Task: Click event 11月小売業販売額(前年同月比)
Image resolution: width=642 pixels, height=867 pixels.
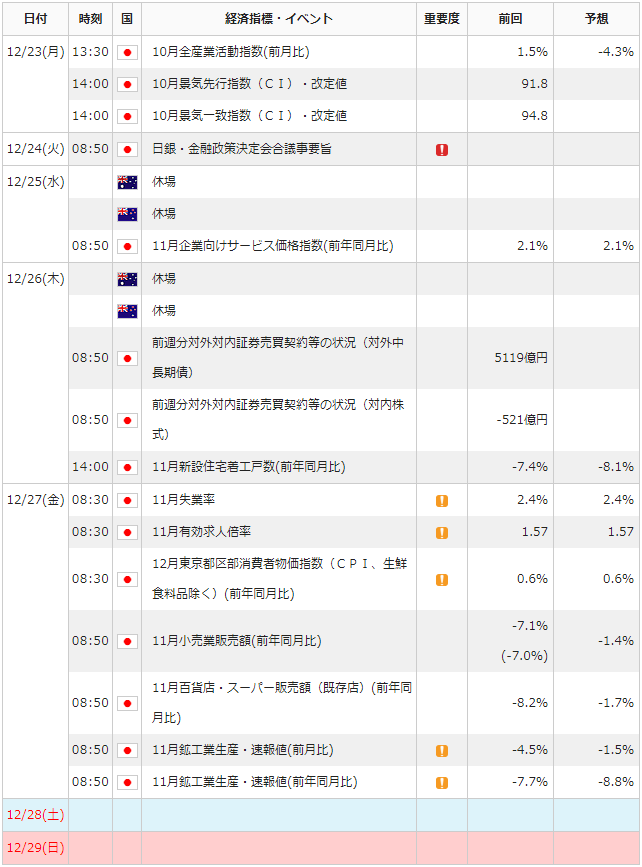Action: coord(237,641)
